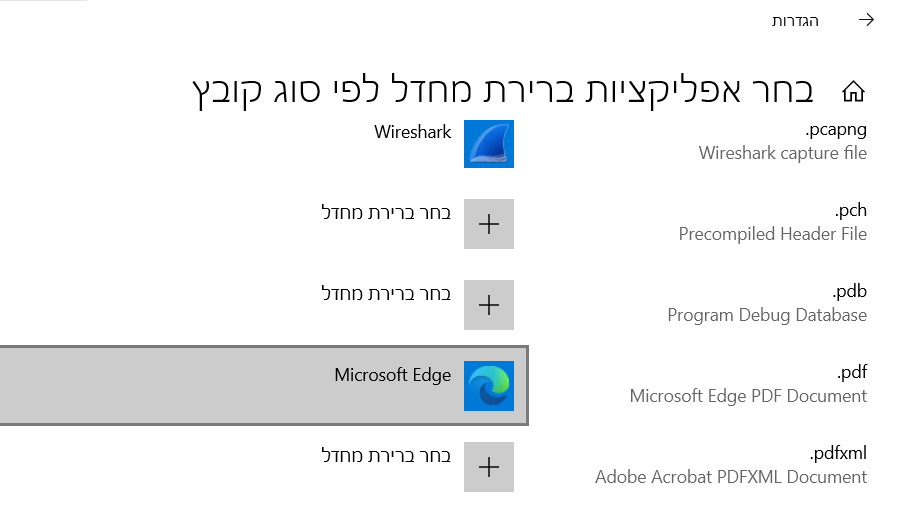Click the plus icon for .pdfxml
The height and width of the screenshot is (522, 897).
(489, 467)
